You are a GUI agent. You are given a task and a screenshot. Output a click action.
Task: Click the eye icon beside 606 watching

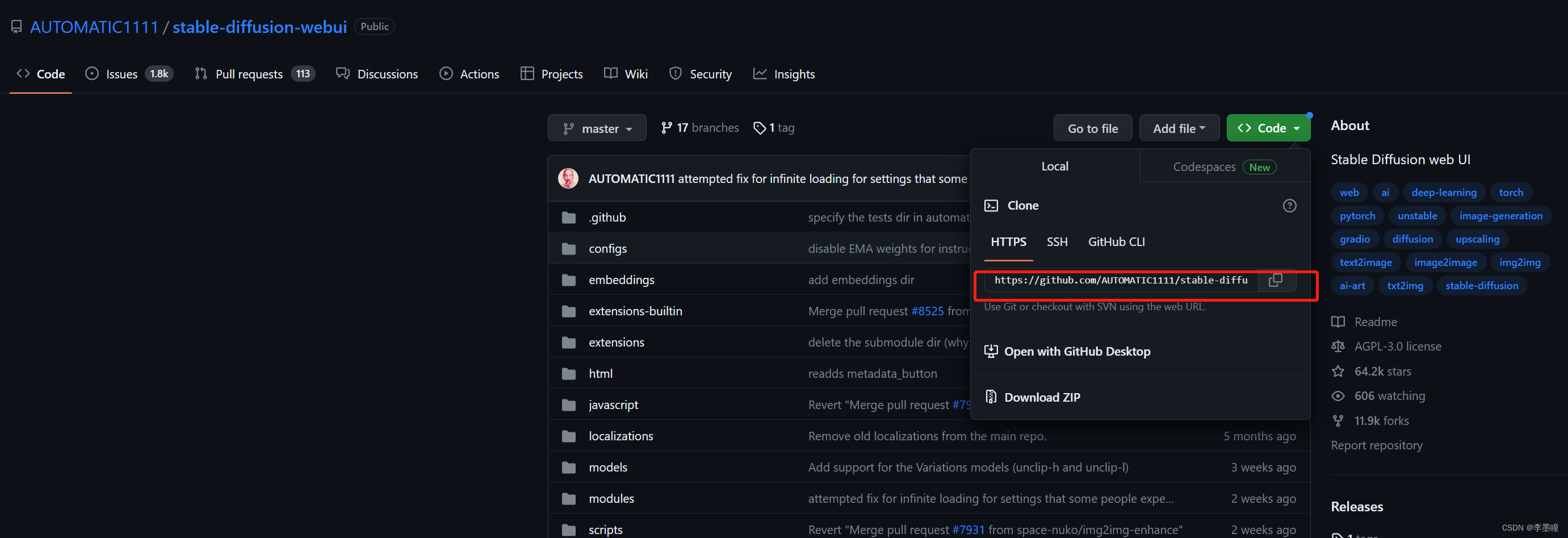(1338, 396)
